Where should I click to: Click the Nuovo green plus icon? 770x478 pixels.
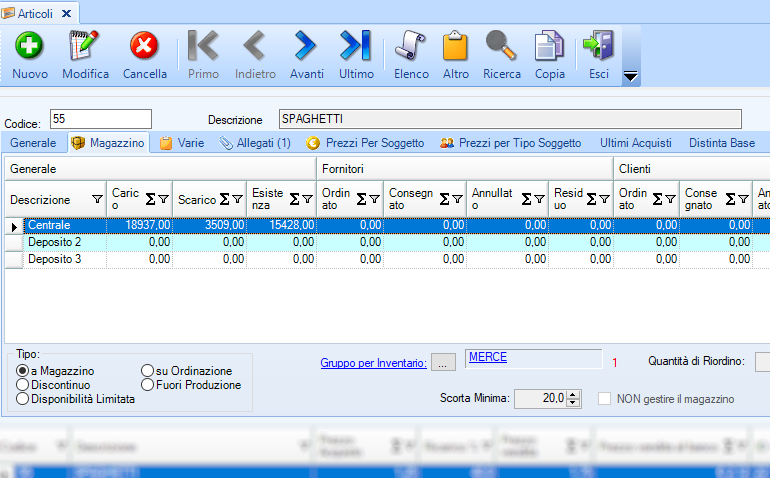(x=29, y=46)
